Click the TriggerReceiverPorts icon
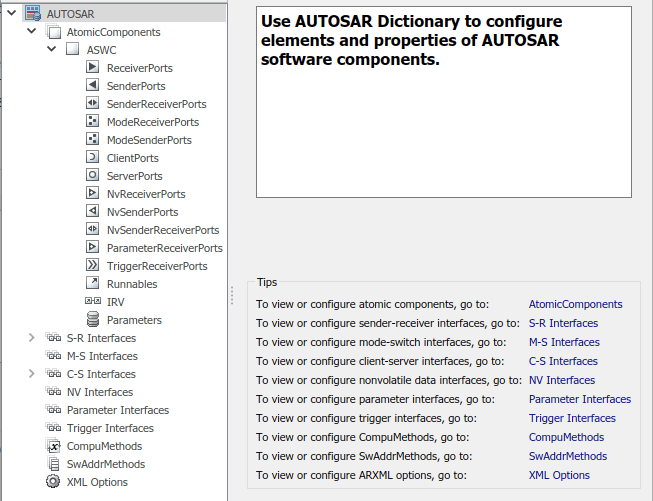This screenshot has height=501, width=653. click(92, 266)
